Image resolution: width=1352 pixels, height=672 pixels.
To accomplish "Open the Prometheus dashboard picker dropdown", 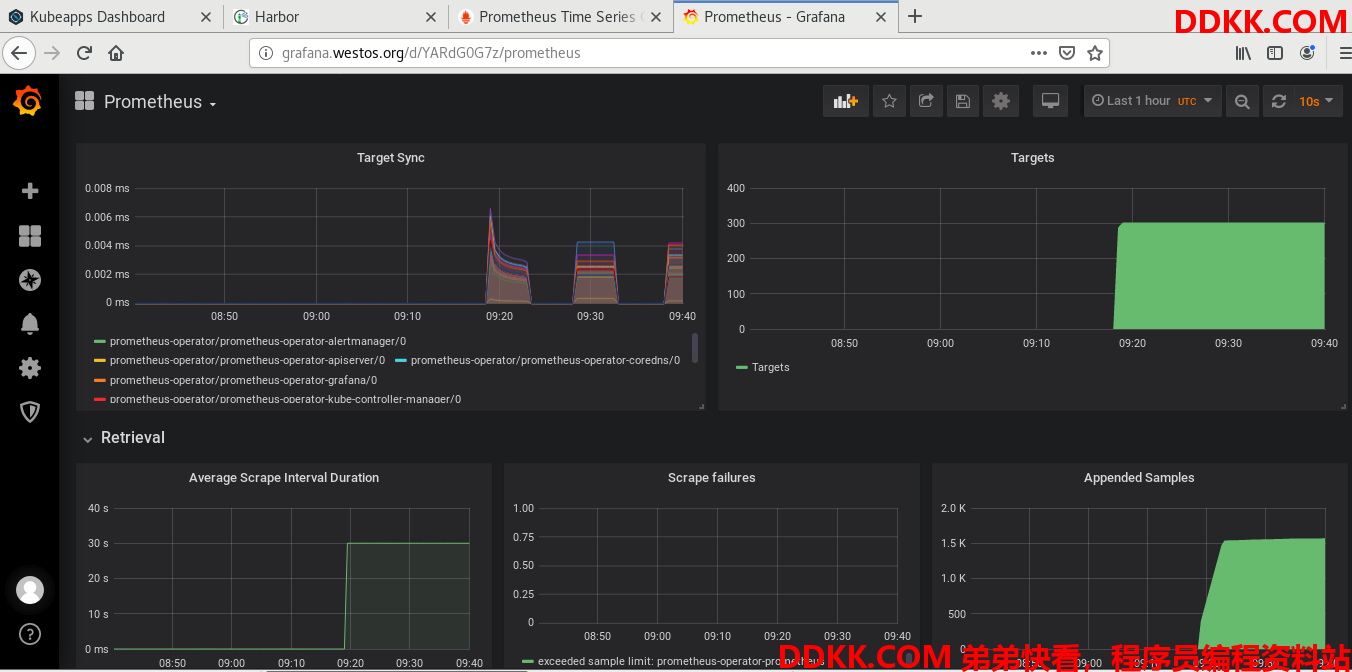I will (x=160, y=102).
